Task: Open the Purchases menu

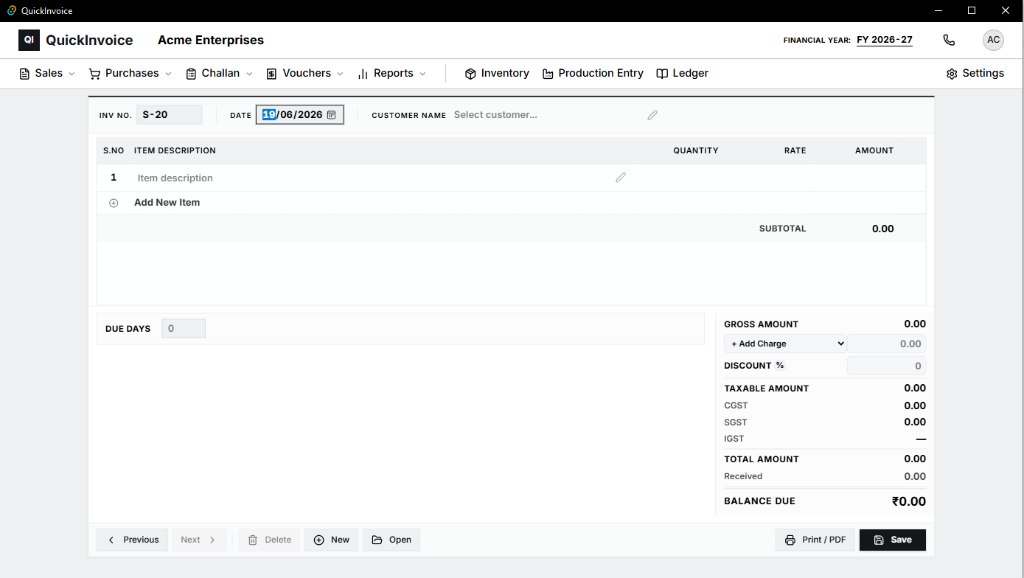Action: click(130, 74)
